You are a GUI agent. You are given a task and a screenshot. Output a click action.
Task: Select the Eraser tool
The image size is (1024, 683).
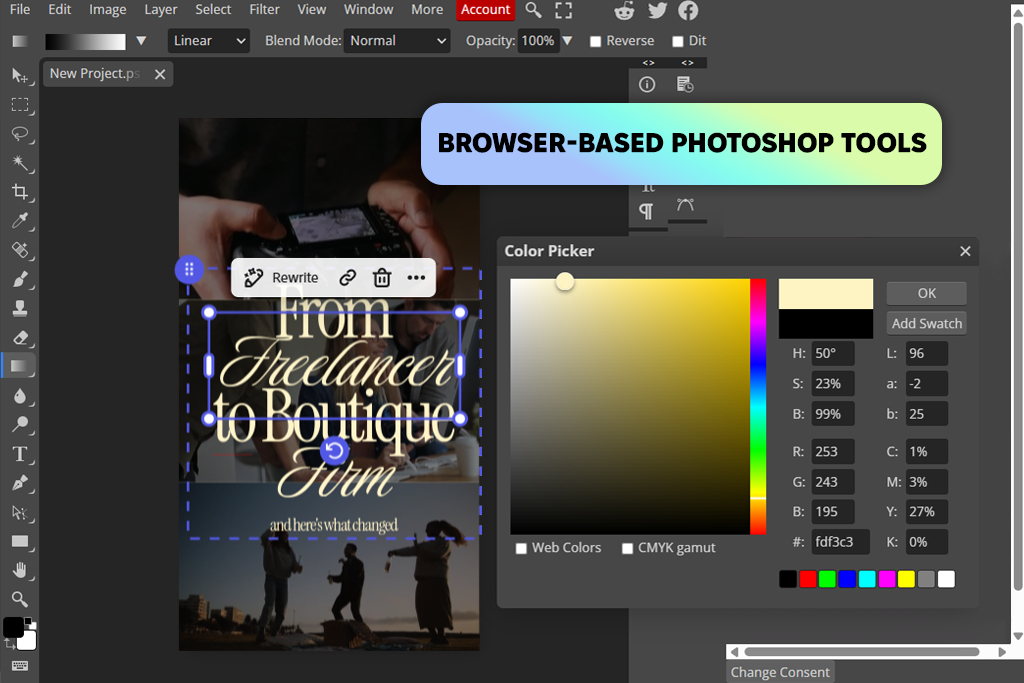(x=20, y=337)
